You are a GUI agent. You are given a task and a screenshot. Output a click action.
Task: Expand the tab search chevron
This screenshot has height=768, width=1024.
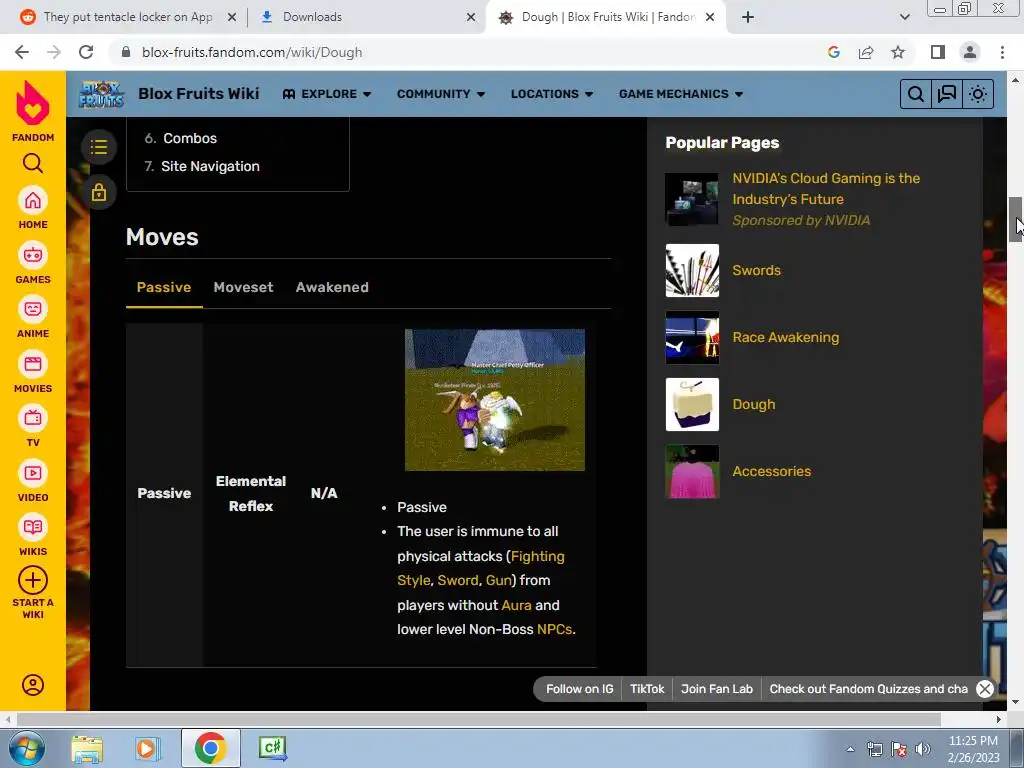click(x=904, y=17)
